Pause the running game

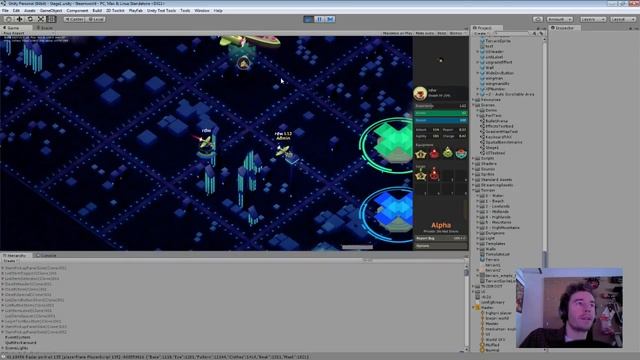(320, 19)
